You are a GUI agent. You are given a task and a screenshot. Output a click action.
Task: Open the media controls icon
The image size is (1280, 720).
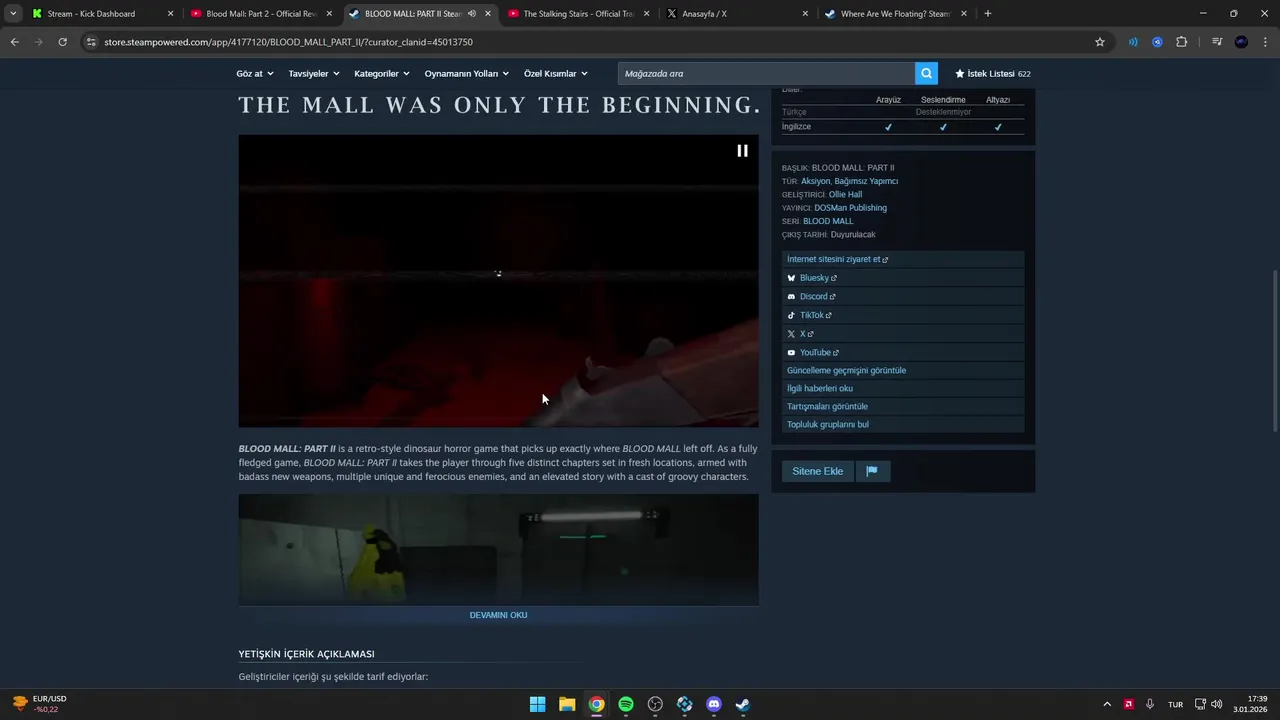(x=1217, y=42)
